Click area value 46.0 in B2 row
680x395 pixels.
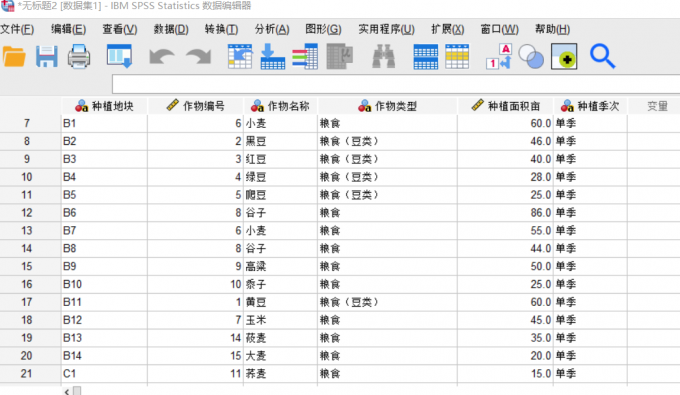[x=505, y=141]
